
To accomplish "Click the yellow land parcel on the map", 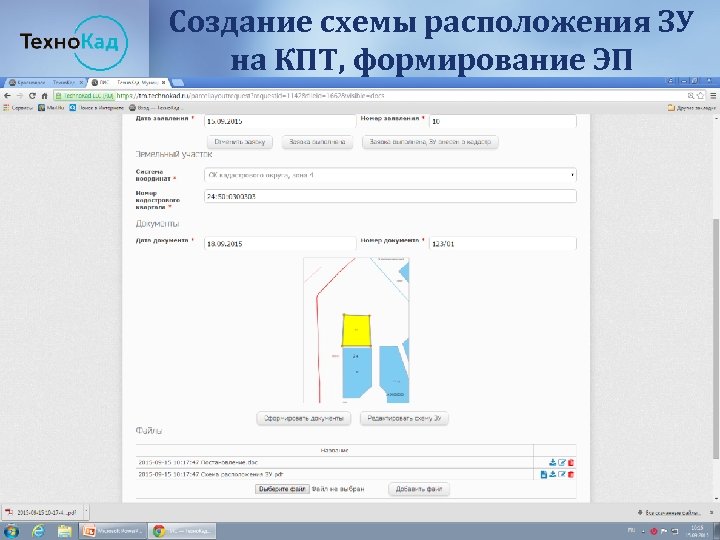I will (356, 330).
